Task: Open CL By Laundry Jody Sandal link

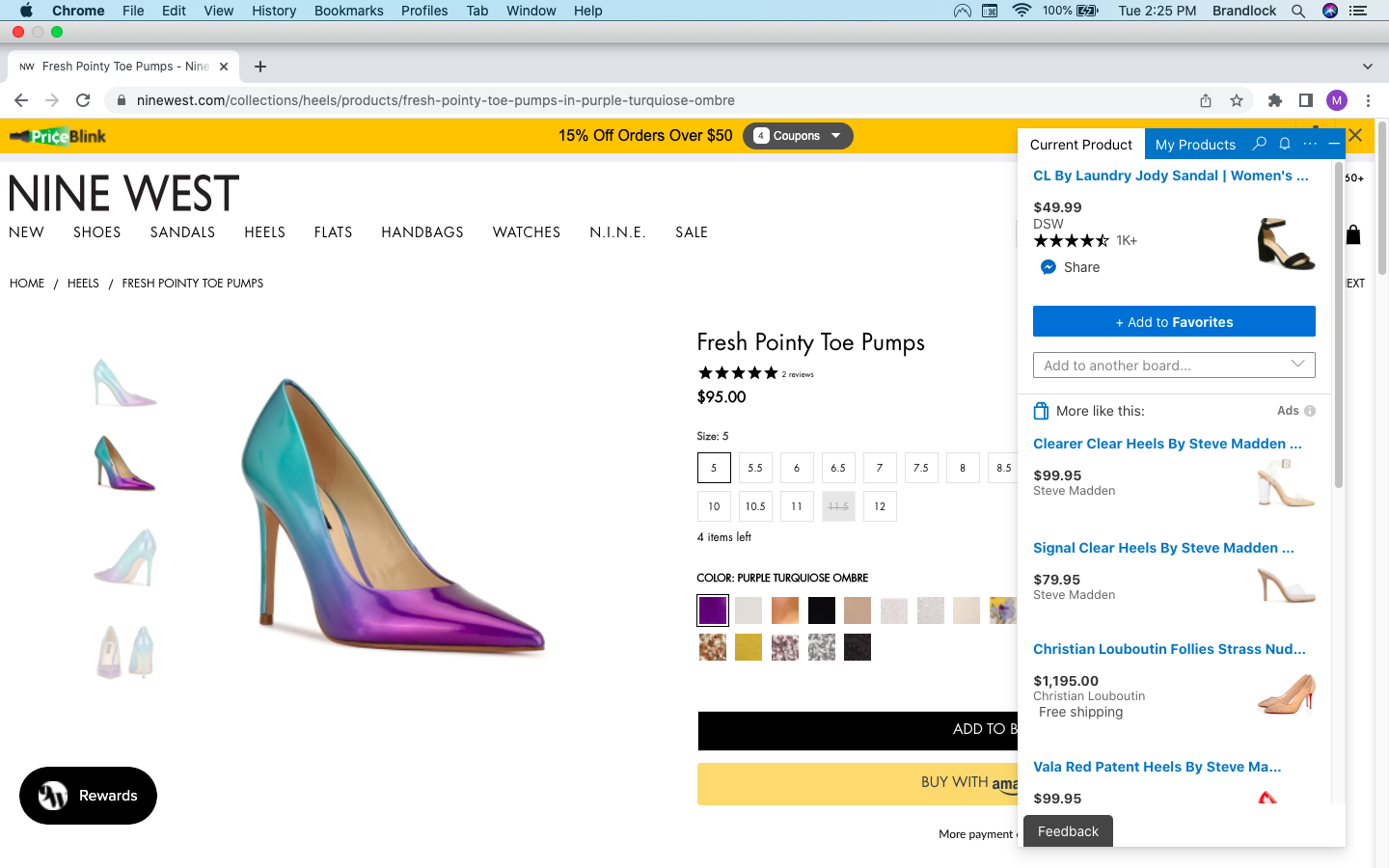Action: 1171,176
